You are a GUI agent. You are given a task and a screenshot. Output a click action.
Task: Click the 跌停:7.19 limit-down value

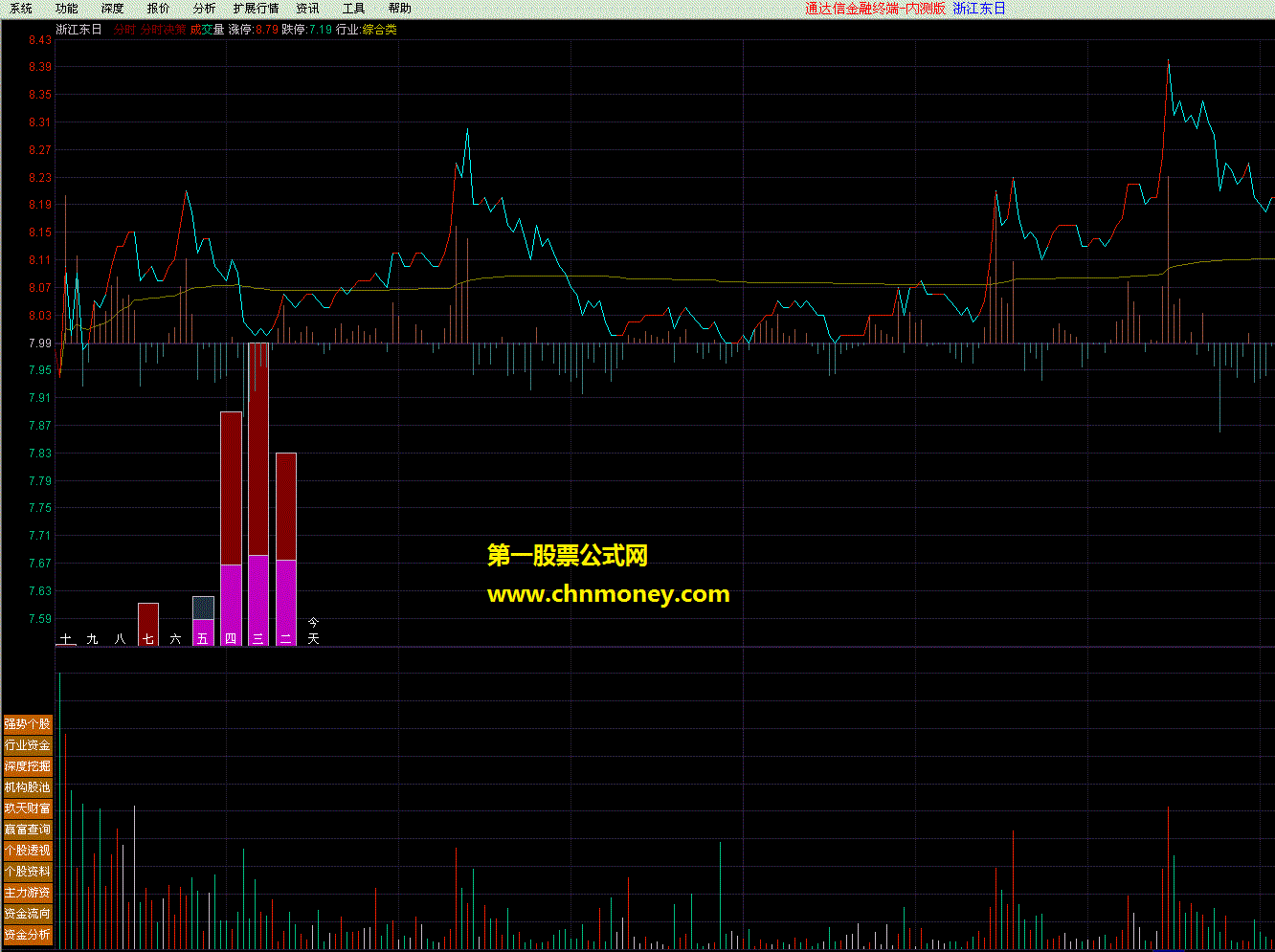point(307,30)
